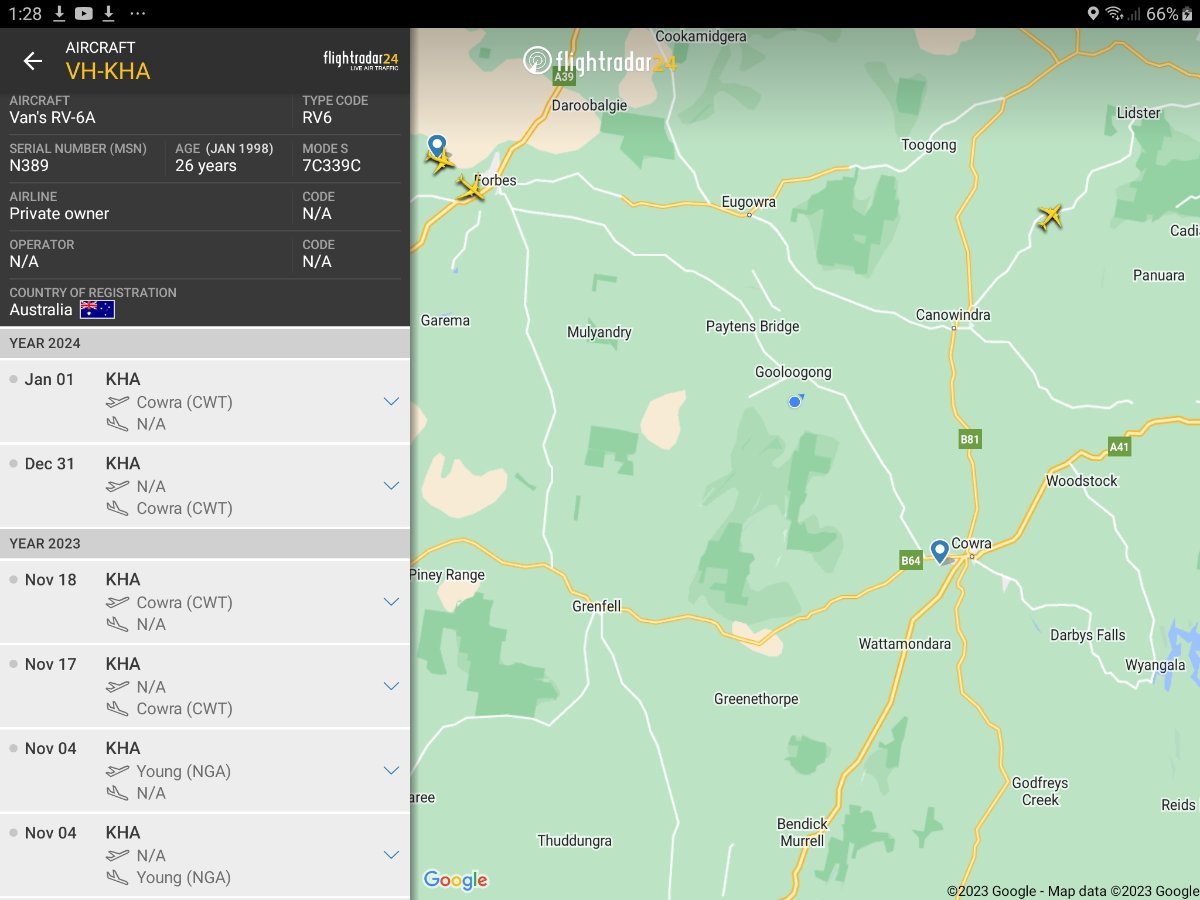
Task: Go back using the arrow beside AIRCRAFT
Action: point(33,61)
